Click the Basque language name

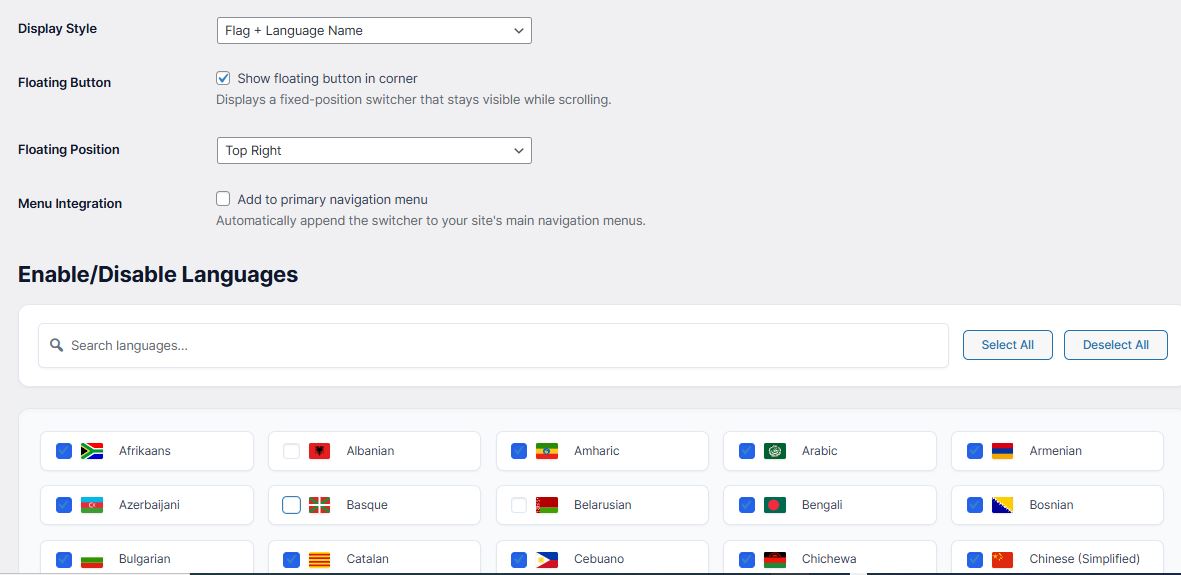point(367,505)
